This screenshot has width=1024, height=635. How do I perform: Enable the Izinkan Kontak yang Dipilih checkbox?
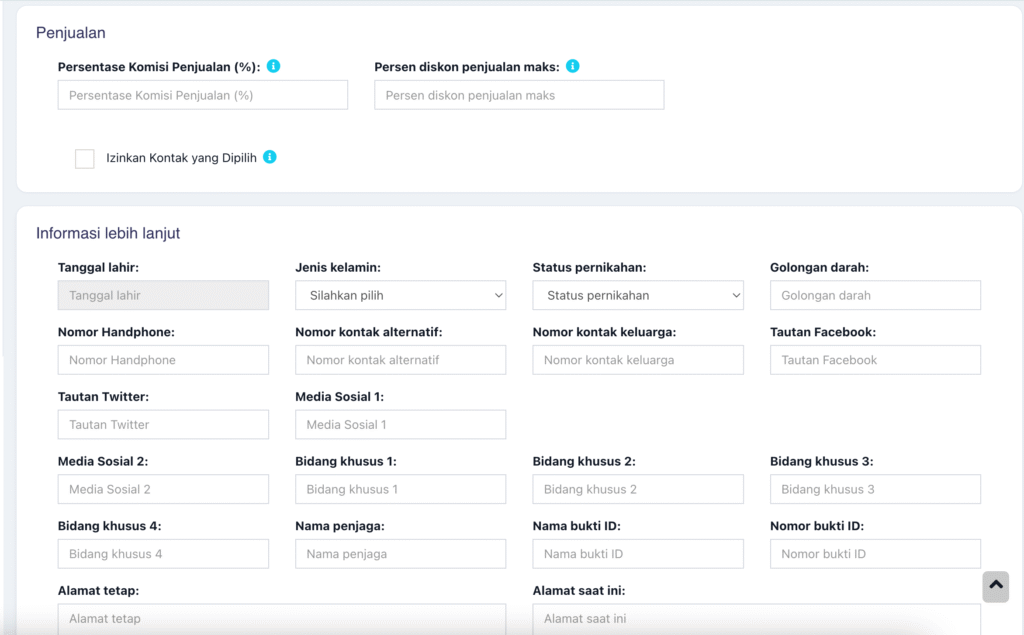point(85,159)
